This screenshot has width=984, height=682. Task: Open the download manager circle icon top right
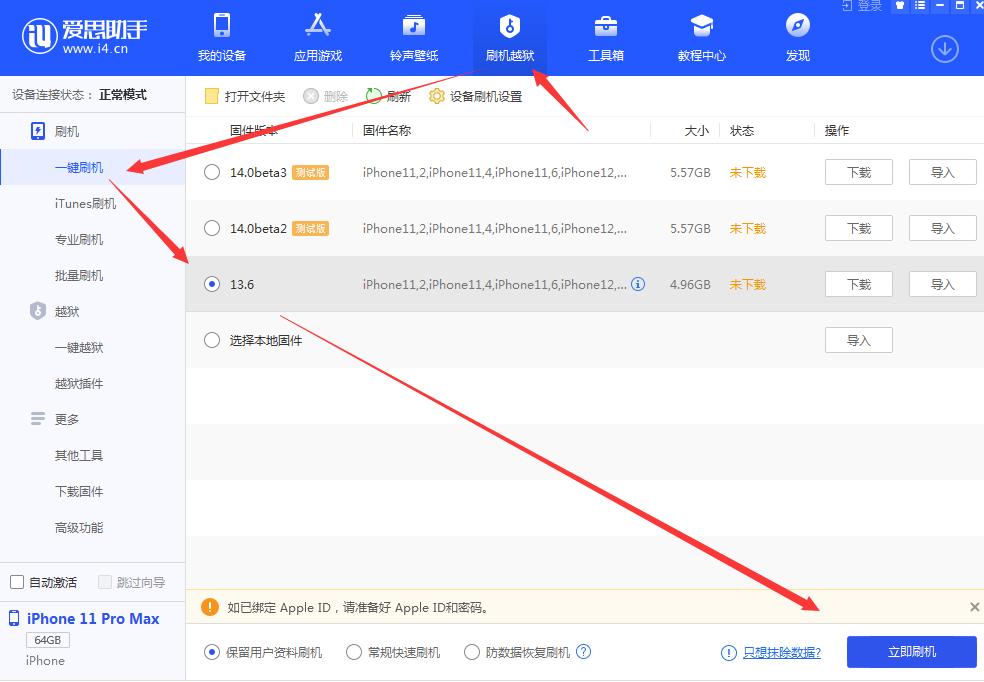[x=943, y=47]
